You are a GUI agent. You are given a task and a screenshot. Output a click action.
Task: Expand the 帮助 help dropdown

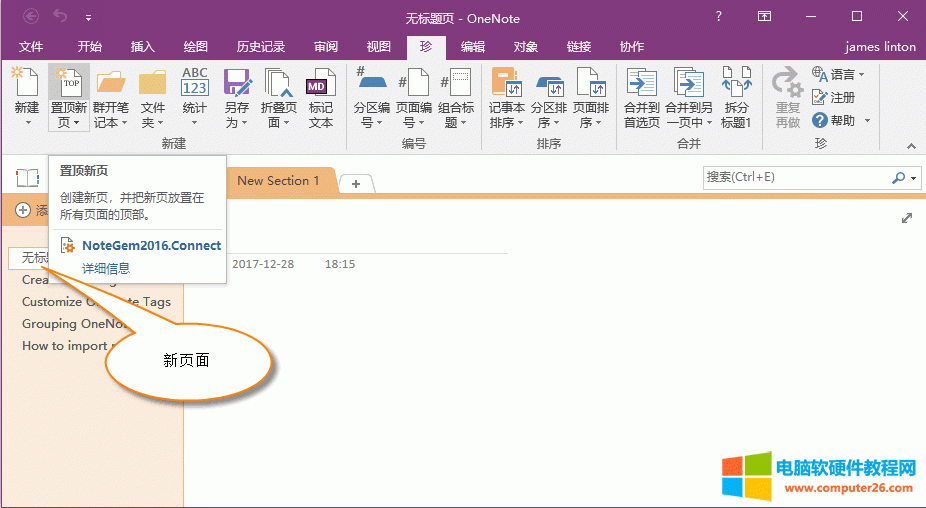pyautogui.click(x=867, y=121)
